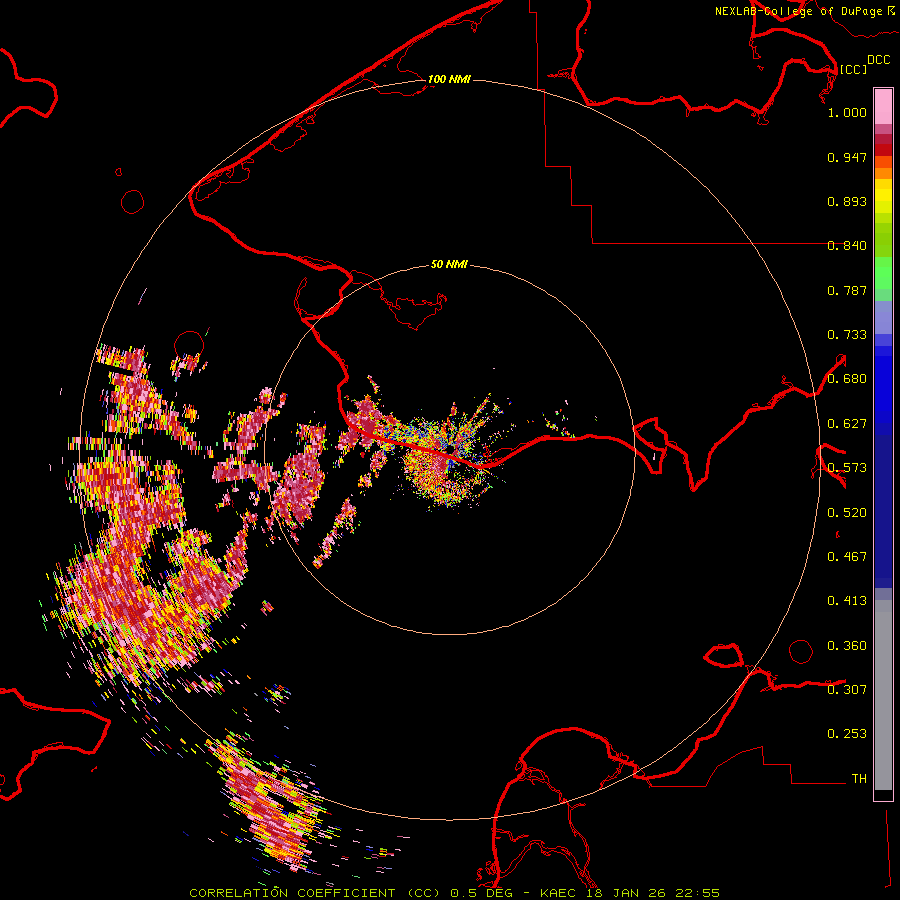The image size is (900, 900).
Task: Click the 100 NMI range ring label
Action: tap(449, 79)
